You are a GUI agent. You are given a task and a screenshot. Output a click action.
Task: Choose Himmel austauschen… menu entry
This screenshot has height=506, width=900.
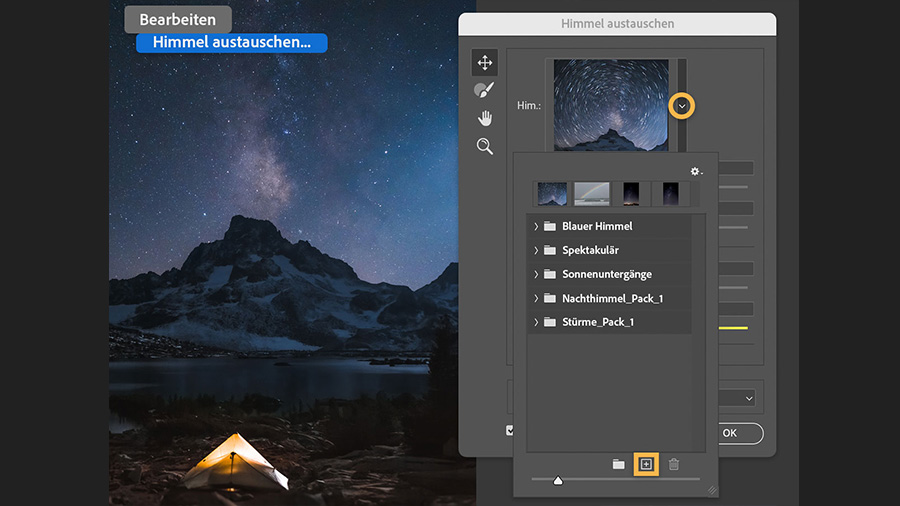pyautogui.click(x=232, y=42)
